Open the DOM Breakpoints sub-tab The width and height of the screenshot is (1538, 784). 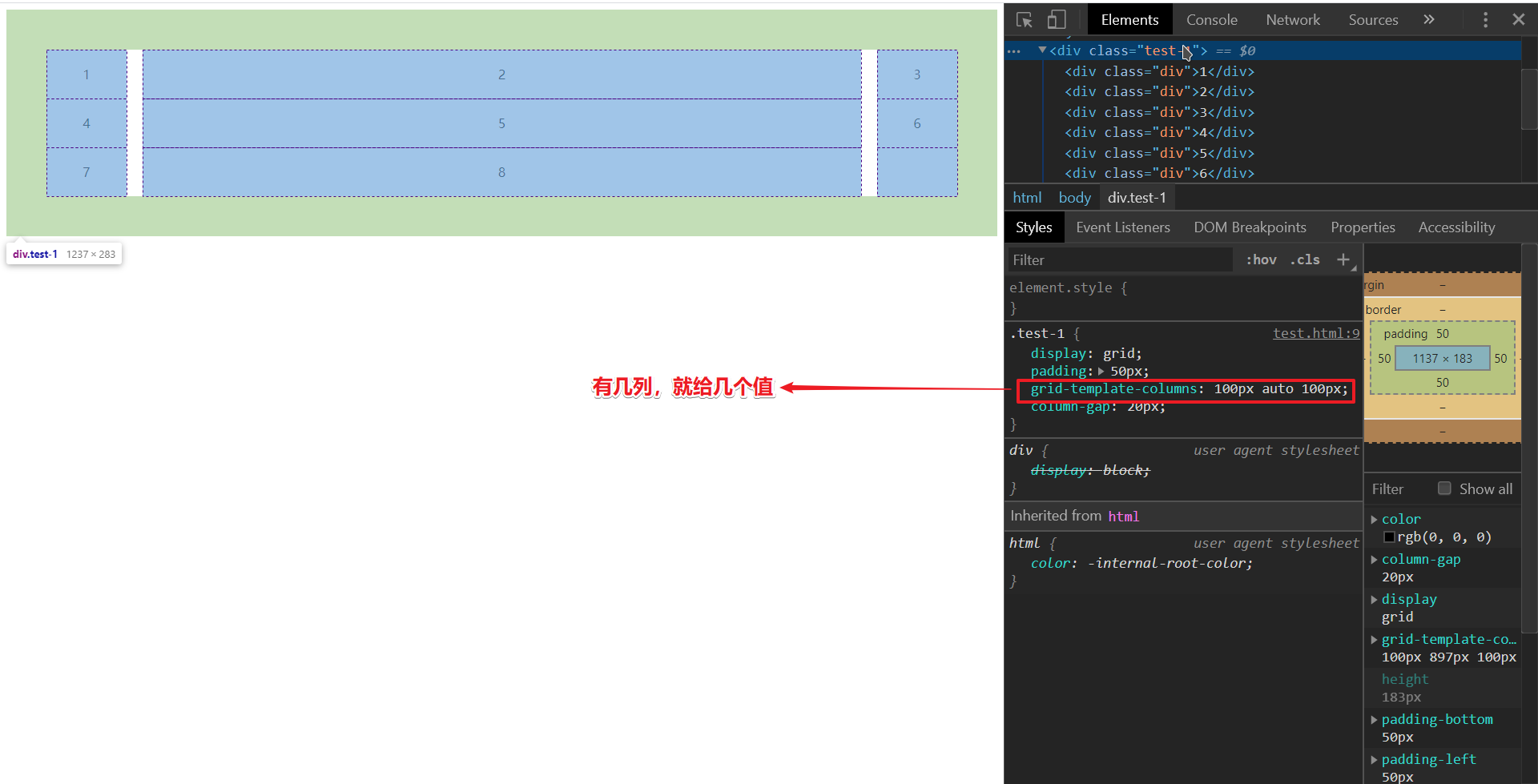1250,227
